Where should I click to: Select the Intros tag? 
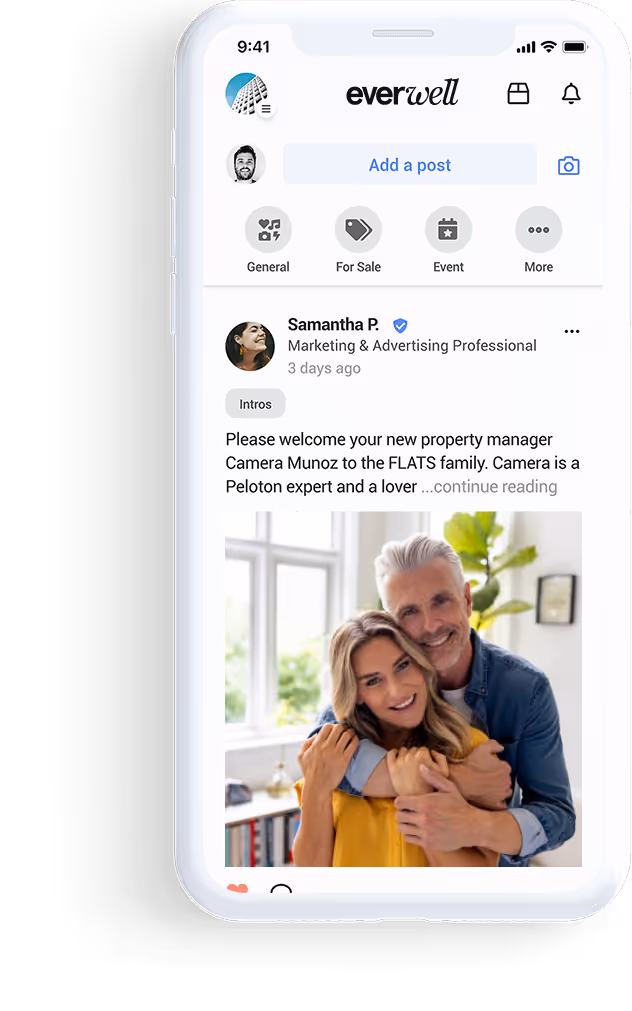point(255,404)
